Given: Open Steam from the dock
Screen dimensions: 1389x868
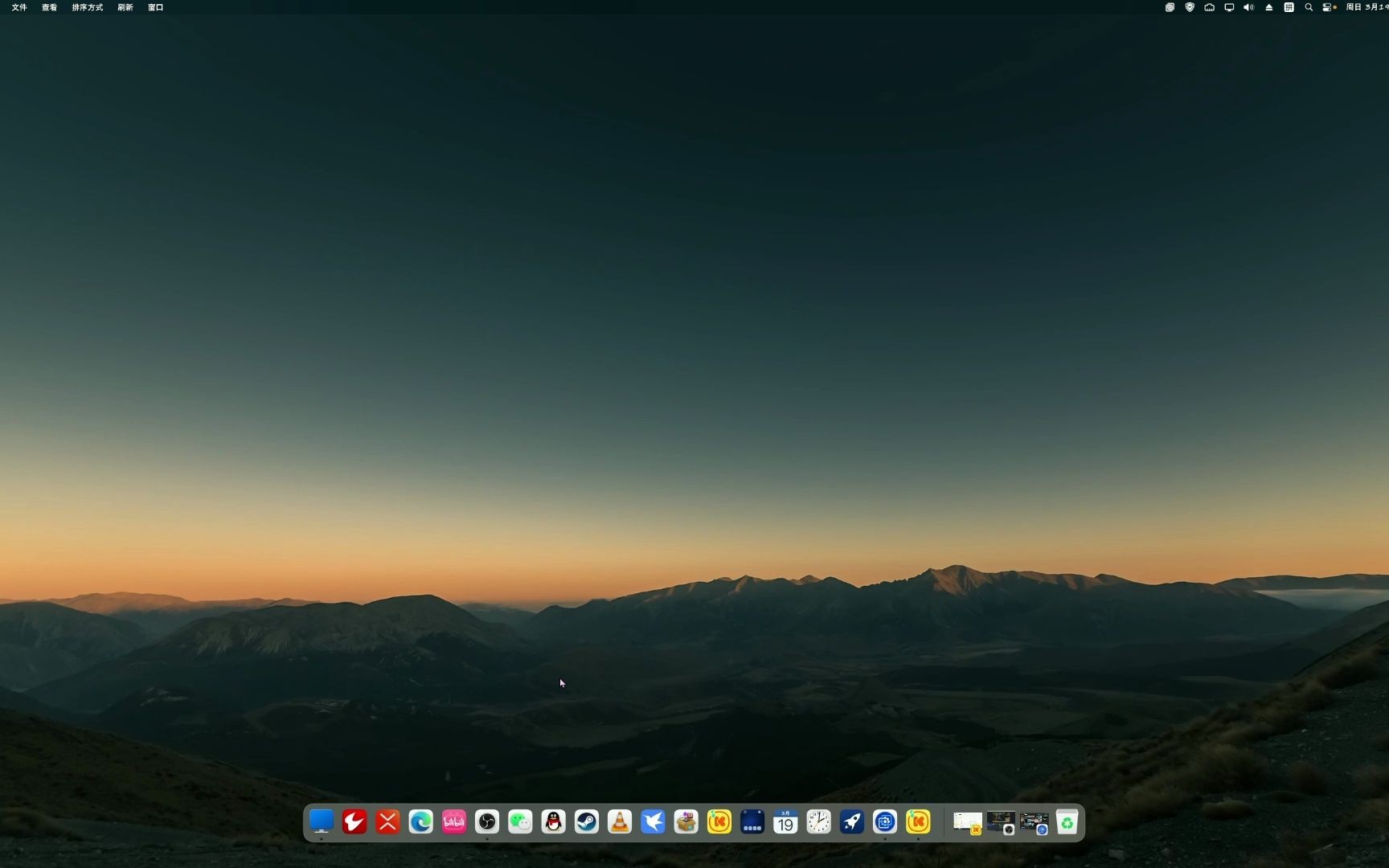Looking at the screenshot, I should click(586, 822).
